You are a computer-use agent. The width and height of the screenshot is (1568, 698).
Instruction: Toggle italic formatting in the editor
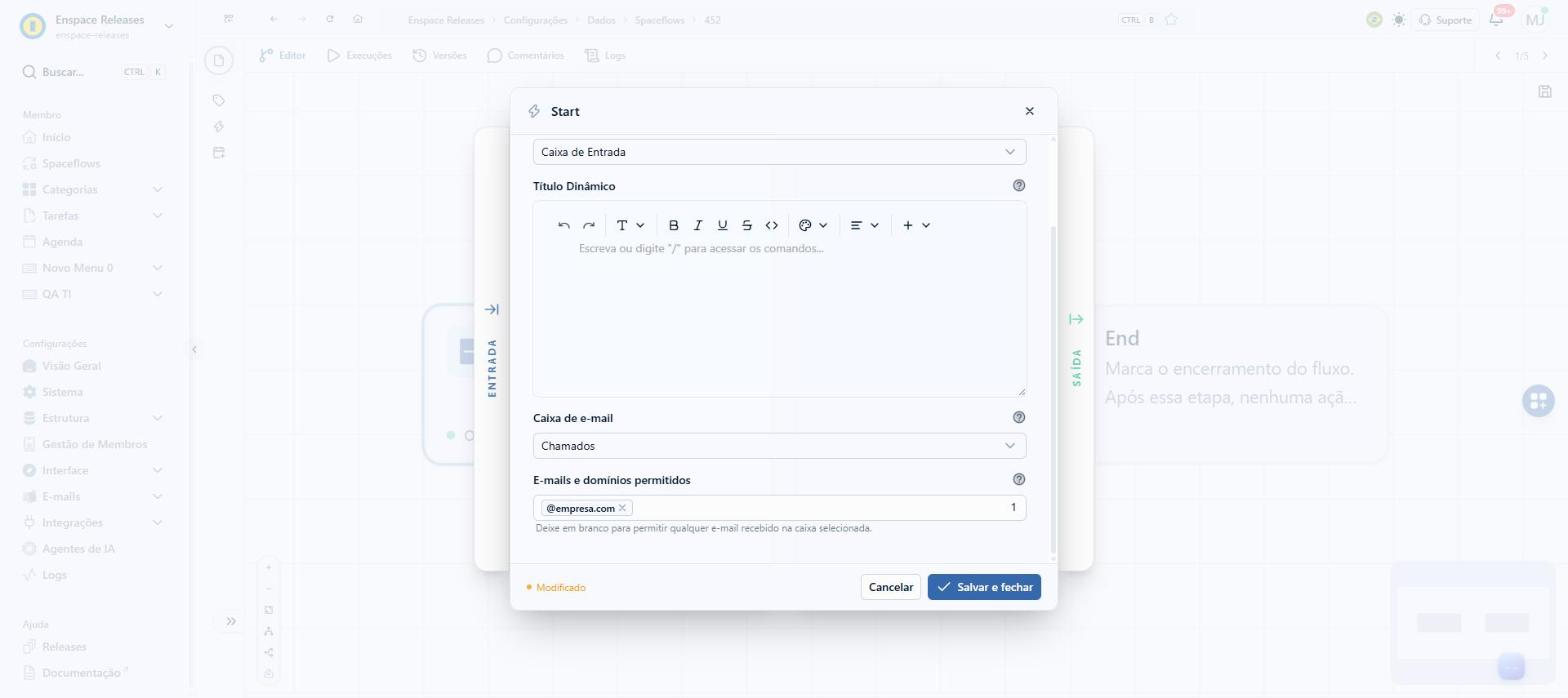click(698, 226)
